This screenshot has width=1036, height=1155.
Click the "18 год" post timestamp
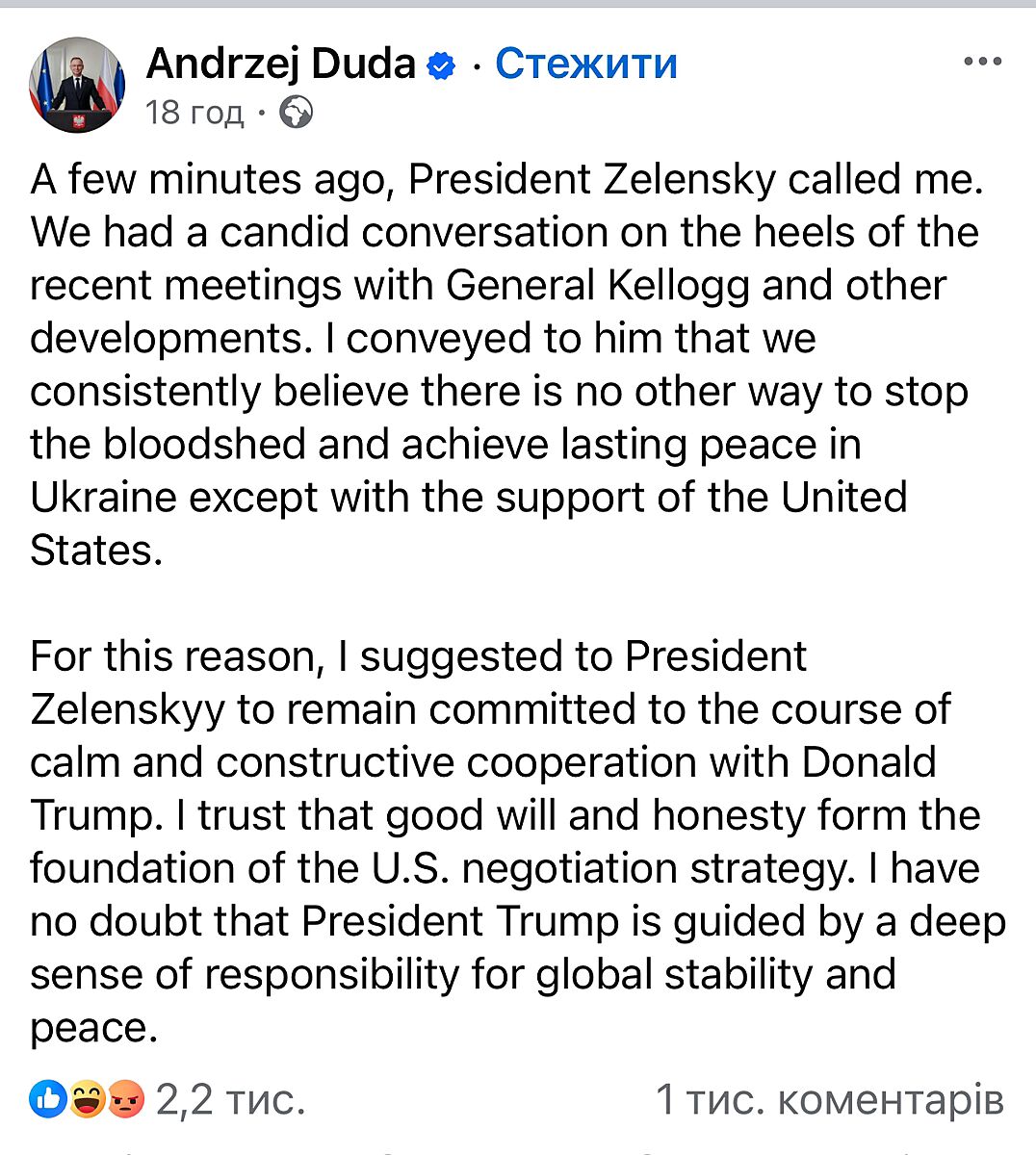tap(194, 114)
